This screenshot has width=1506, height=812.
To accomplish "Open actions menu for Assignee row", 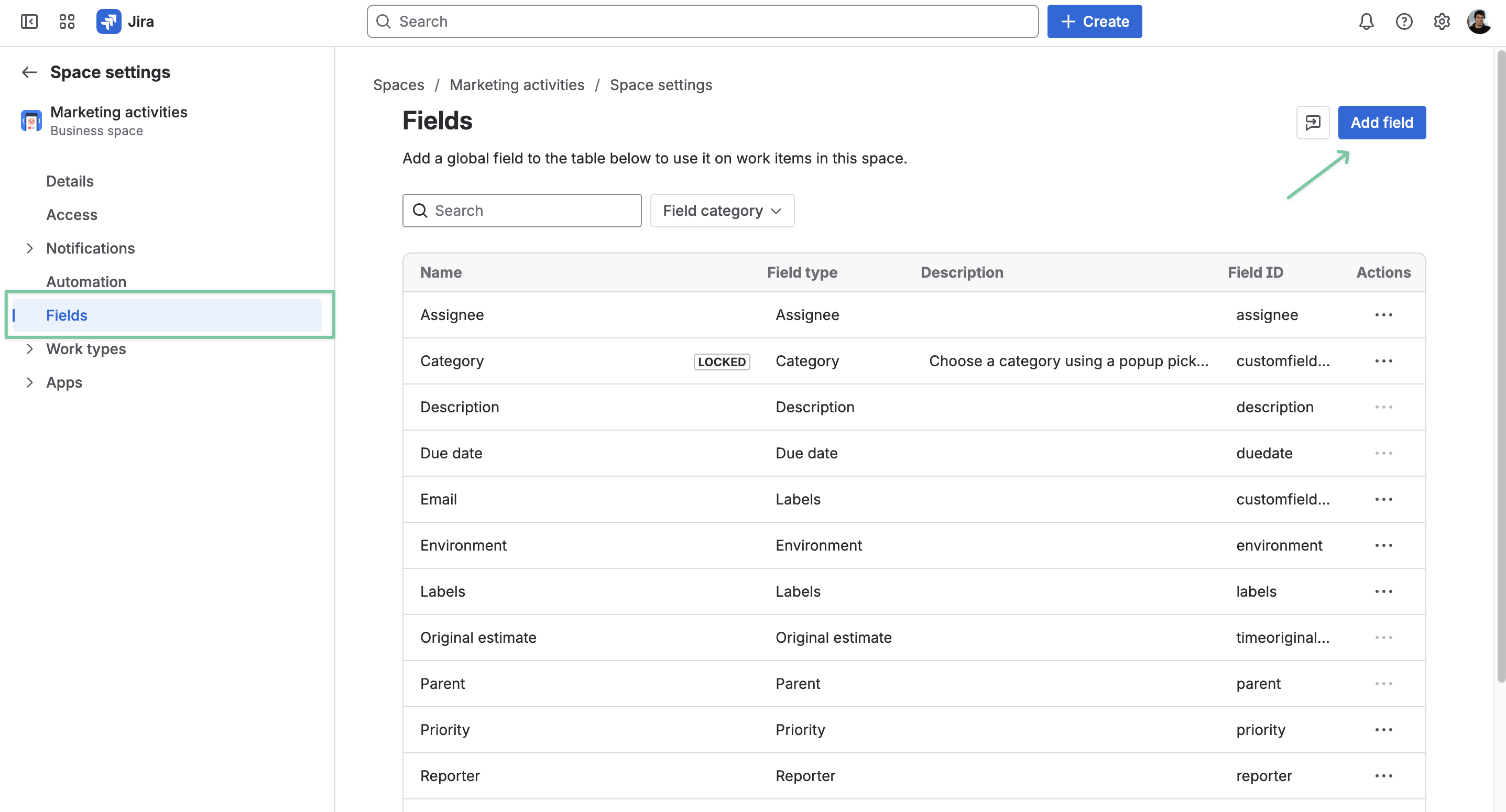I will (x=1383, y=315).
